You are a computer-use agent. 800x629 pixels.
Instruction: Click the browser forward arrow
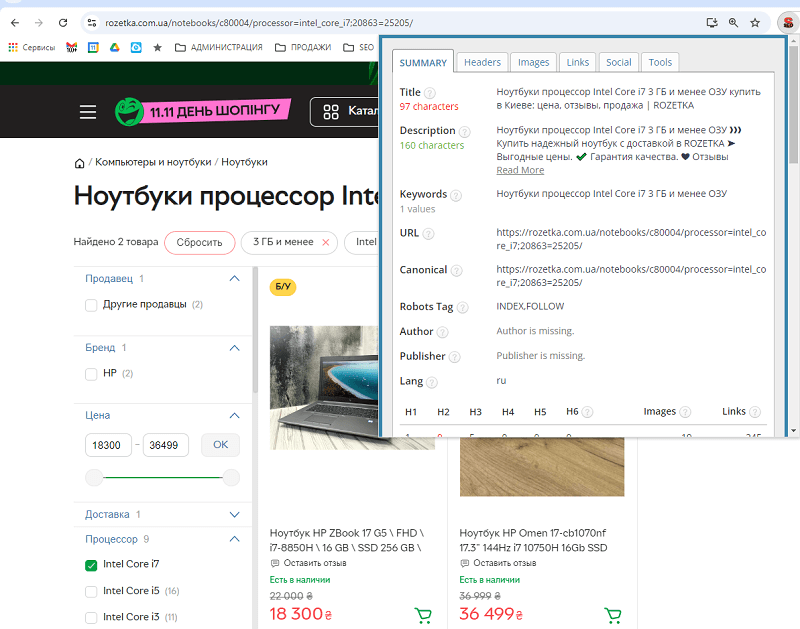pos(39,22)
